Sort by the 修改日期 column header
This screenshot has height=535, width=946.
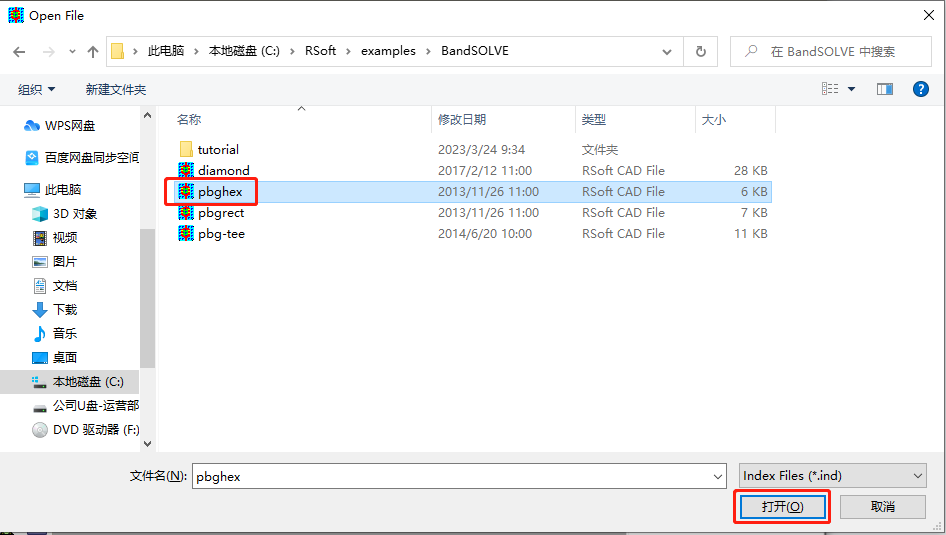461,119
